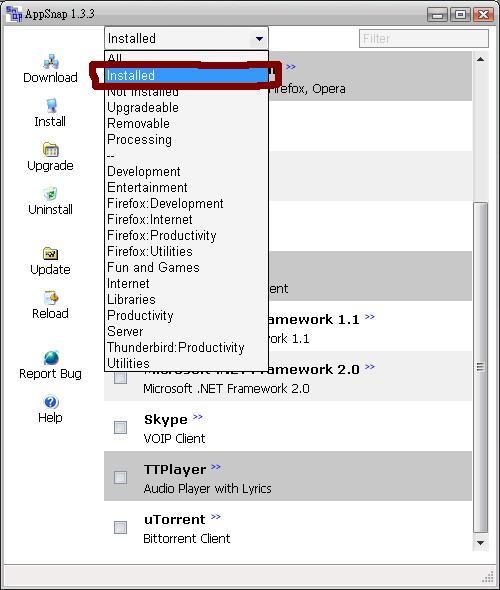Enable the uTorrent checkbox
The width and height of the screenshot is (500, 590).
[120, 528]
